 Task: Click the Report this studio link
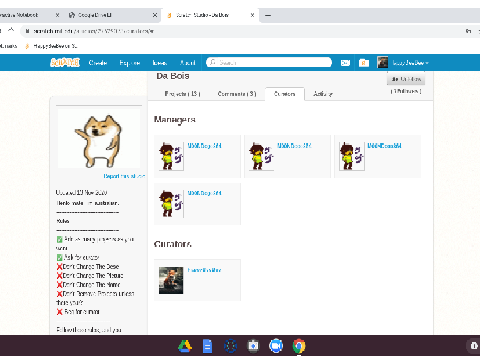pos(124,176)
